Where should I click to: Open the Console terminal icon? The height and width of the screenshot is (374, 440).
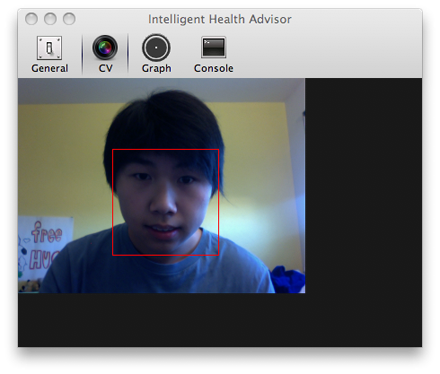213,47
